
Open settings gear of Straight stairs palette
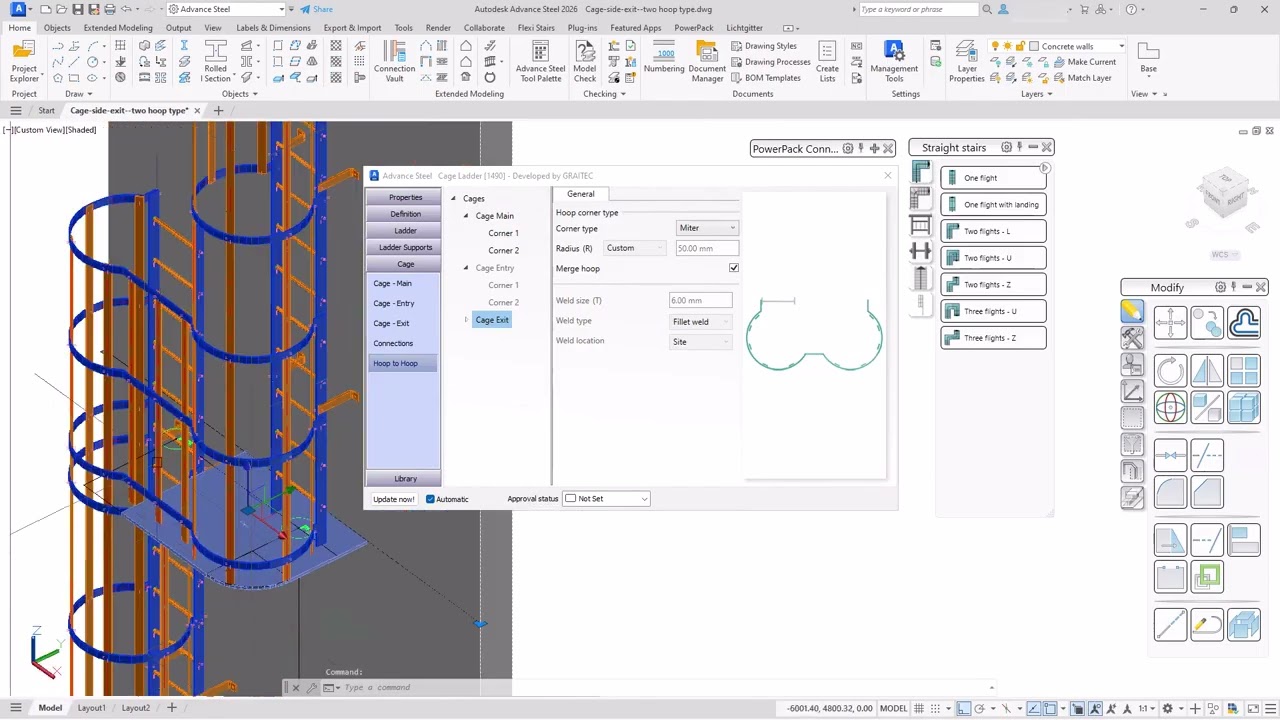[1006, 147]
